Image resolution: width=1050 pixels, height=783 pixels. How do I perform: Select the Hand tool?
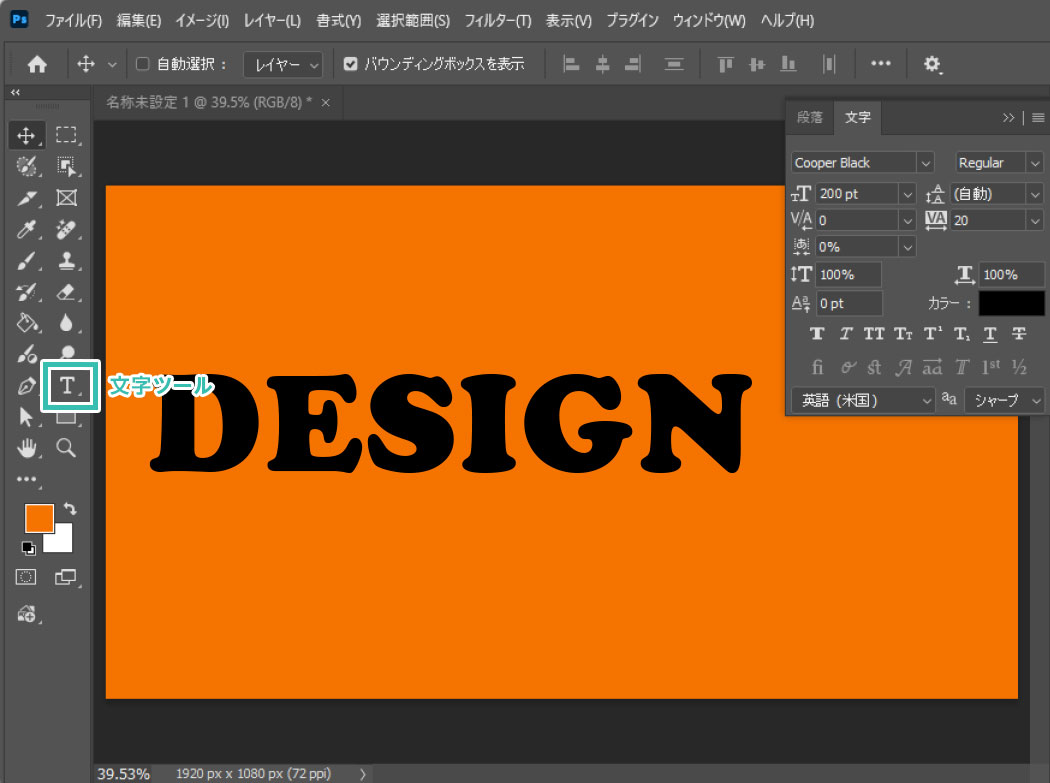pos(27,447)
